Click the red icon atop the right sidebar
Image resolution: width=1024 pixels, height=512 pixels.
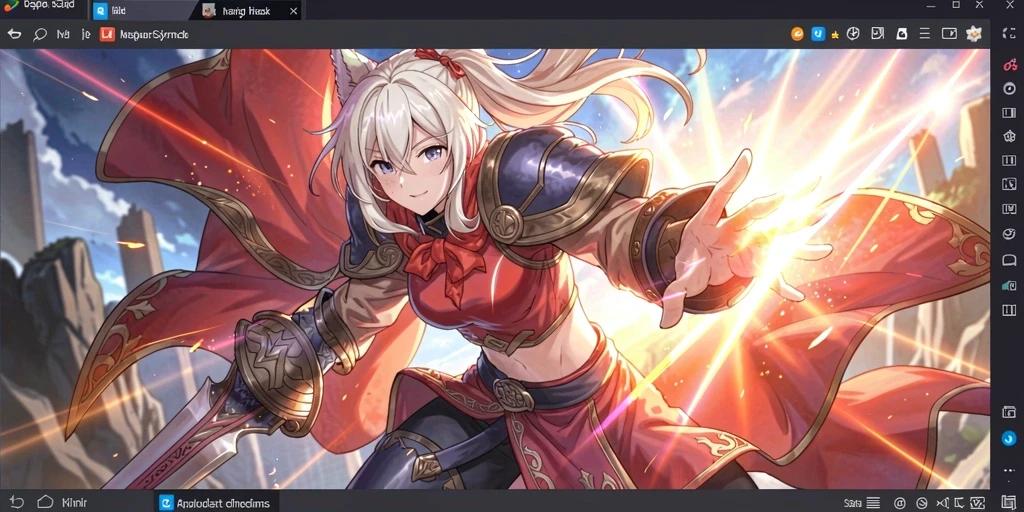[1010, 65]
